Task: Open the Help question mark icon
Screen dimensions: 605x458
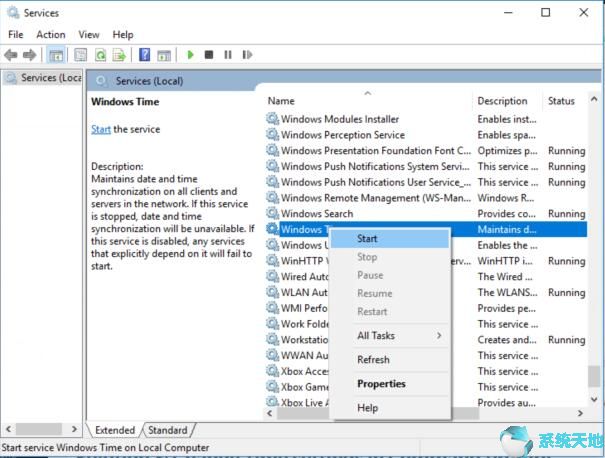Action: pos(144,55)
